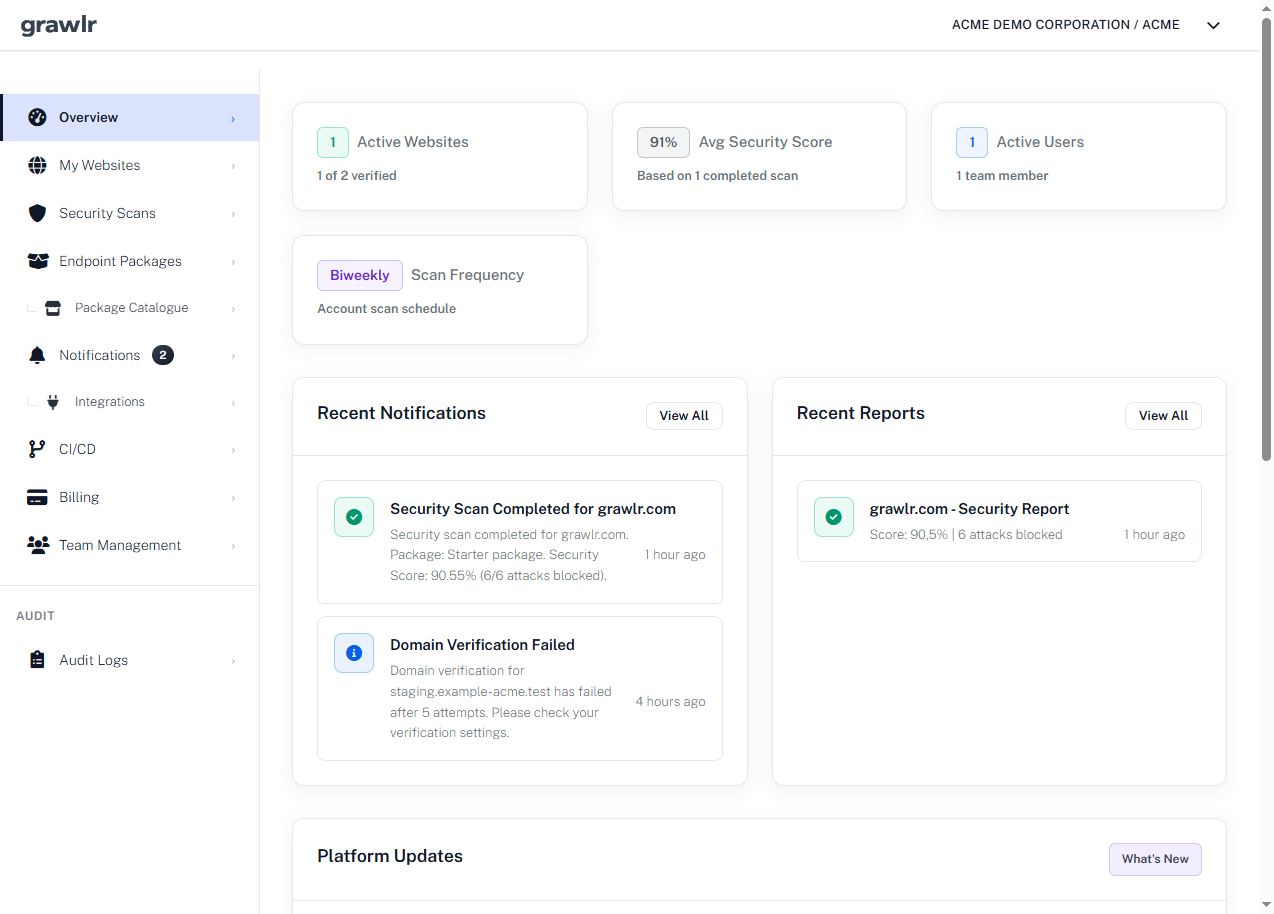The image size is (1274, 914).
Task: Open the ACME account switcher dropdown arrow
Action: 1213,25
